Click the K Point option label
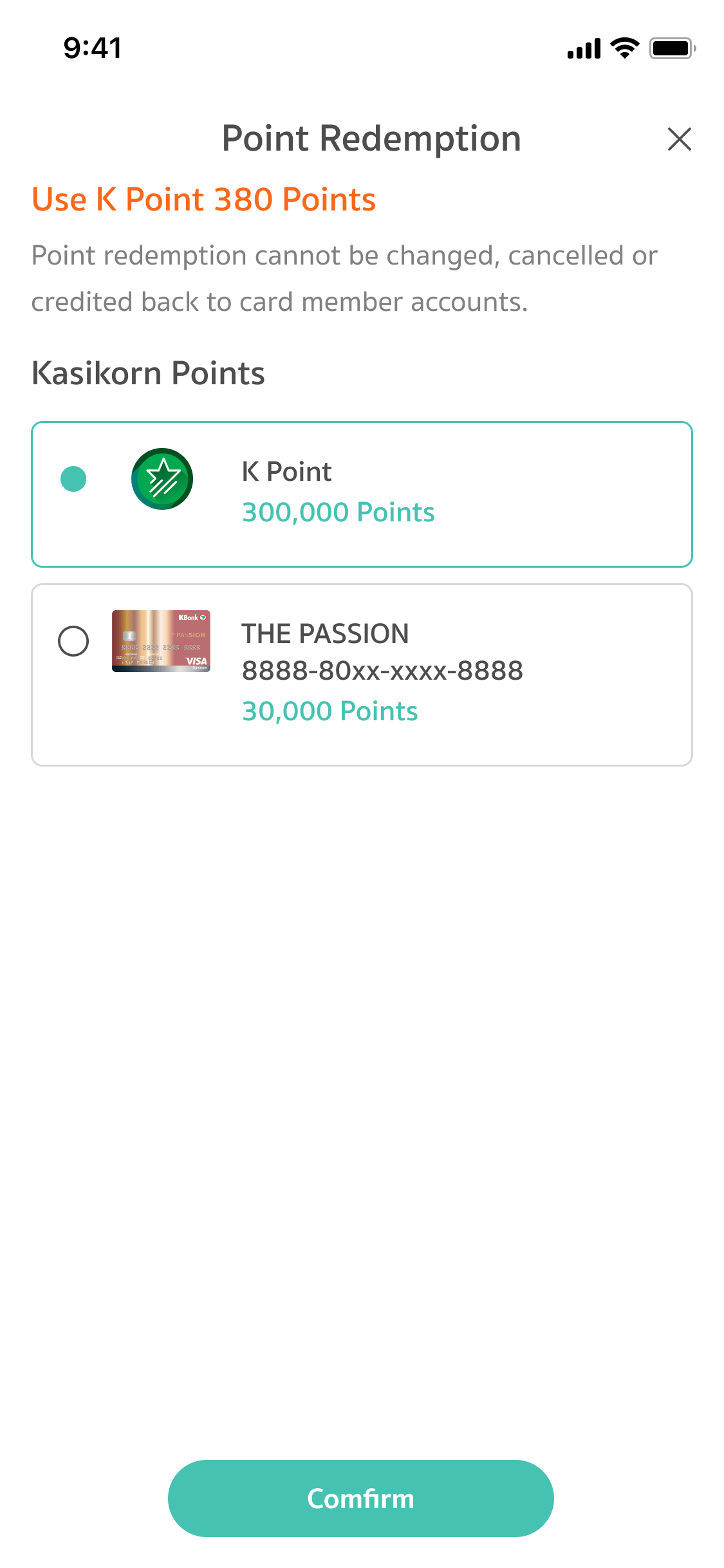The width and height of the screenshot is (724, 1568). (x=286, y=472)
